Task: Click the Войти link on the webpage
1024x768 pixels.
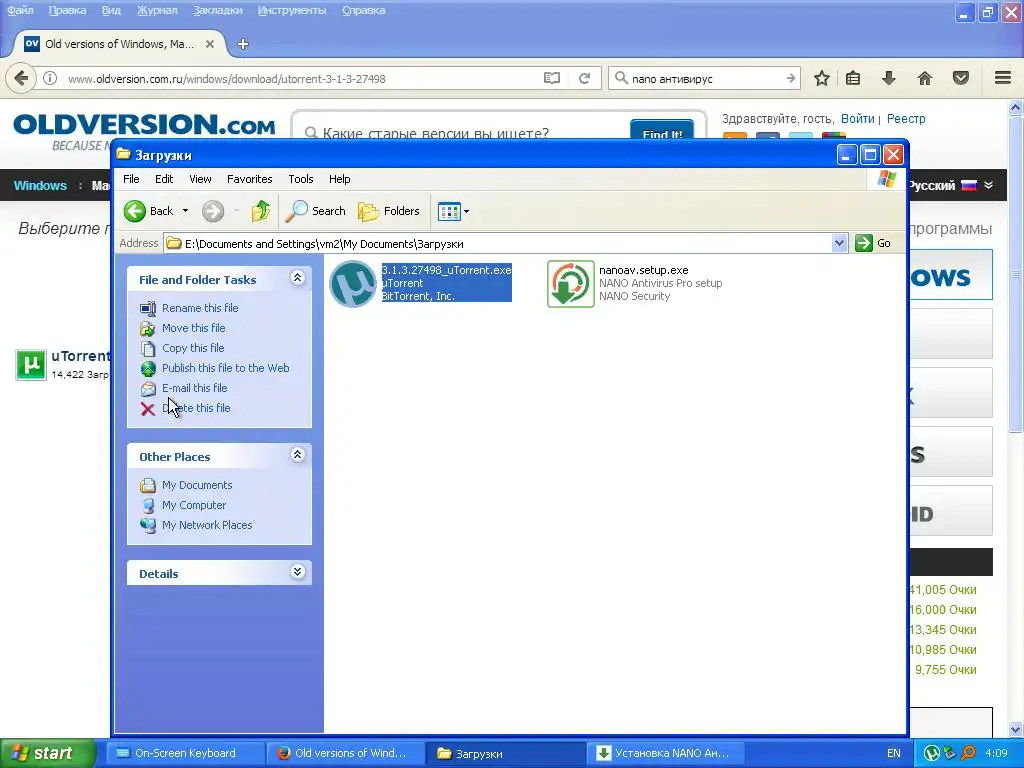Action: [857, 119]
